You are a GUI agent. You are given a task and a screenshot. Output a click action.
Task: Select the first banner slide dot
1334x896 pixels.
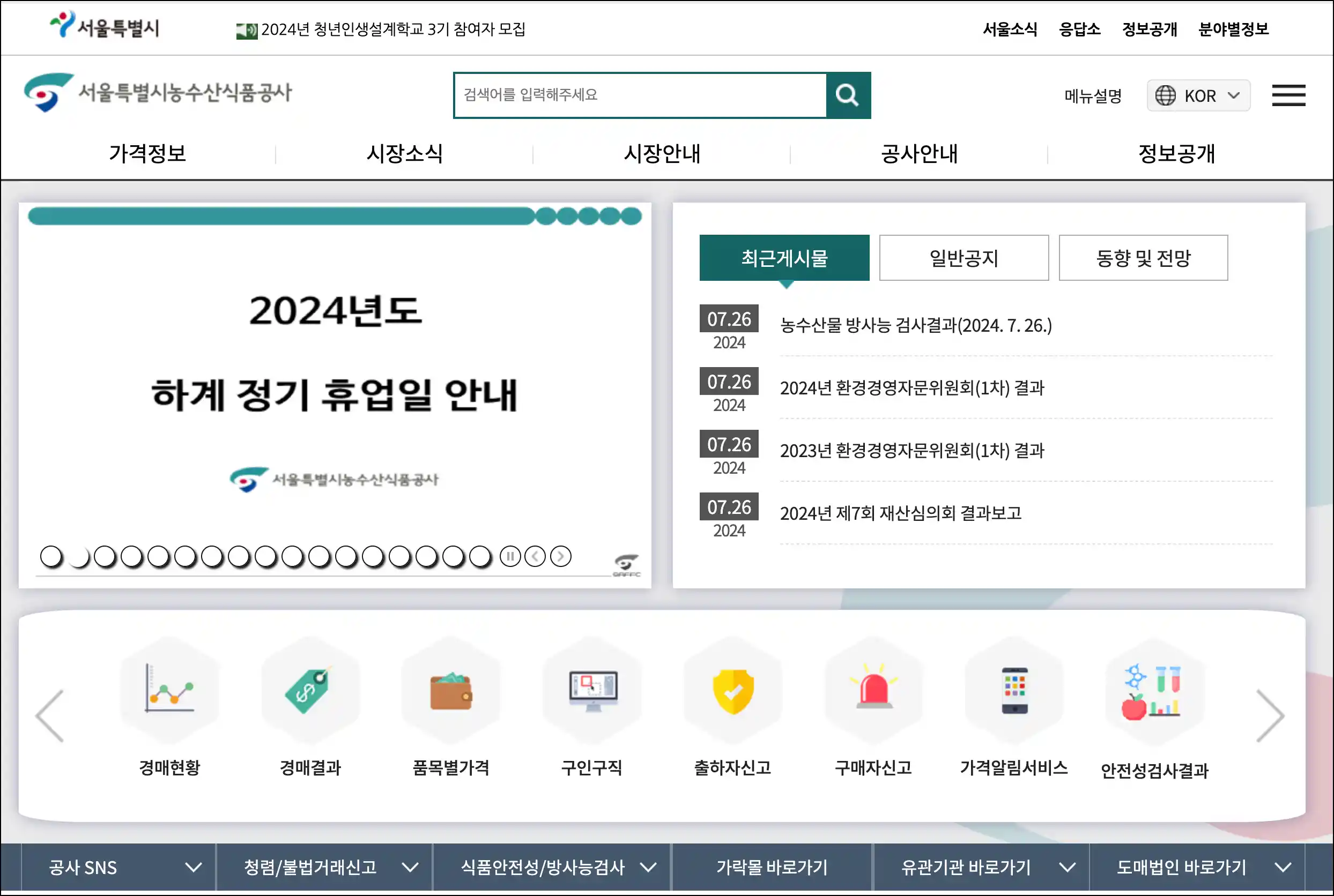pyautogui.click(x=51, y=557)
